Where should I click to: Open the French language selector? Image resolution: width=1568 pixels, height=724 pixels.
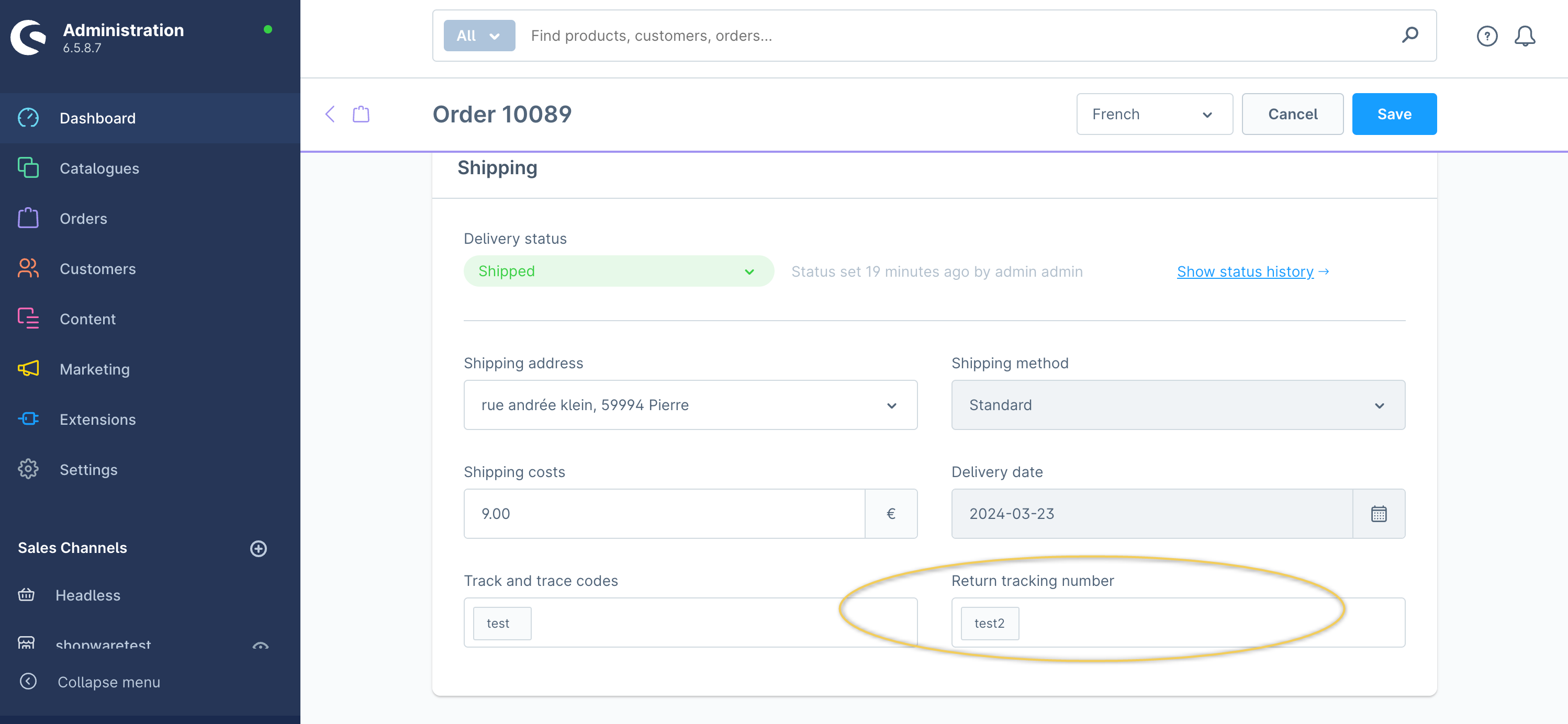coord(1154,115)
